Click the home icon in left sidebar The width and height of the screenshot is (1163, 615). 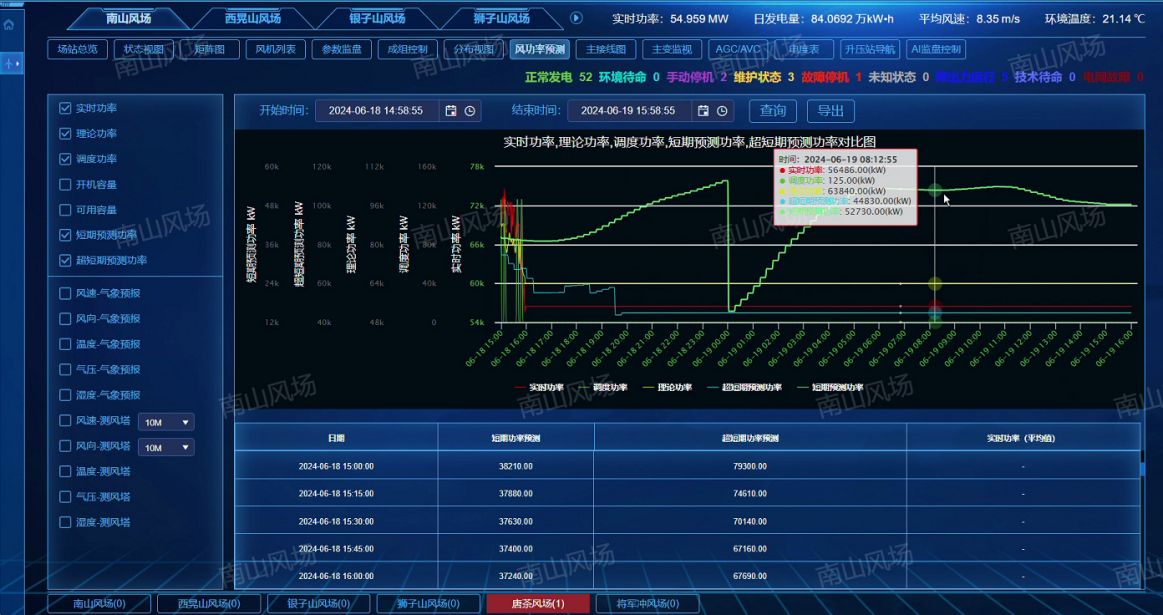click(x=9, y=25)
